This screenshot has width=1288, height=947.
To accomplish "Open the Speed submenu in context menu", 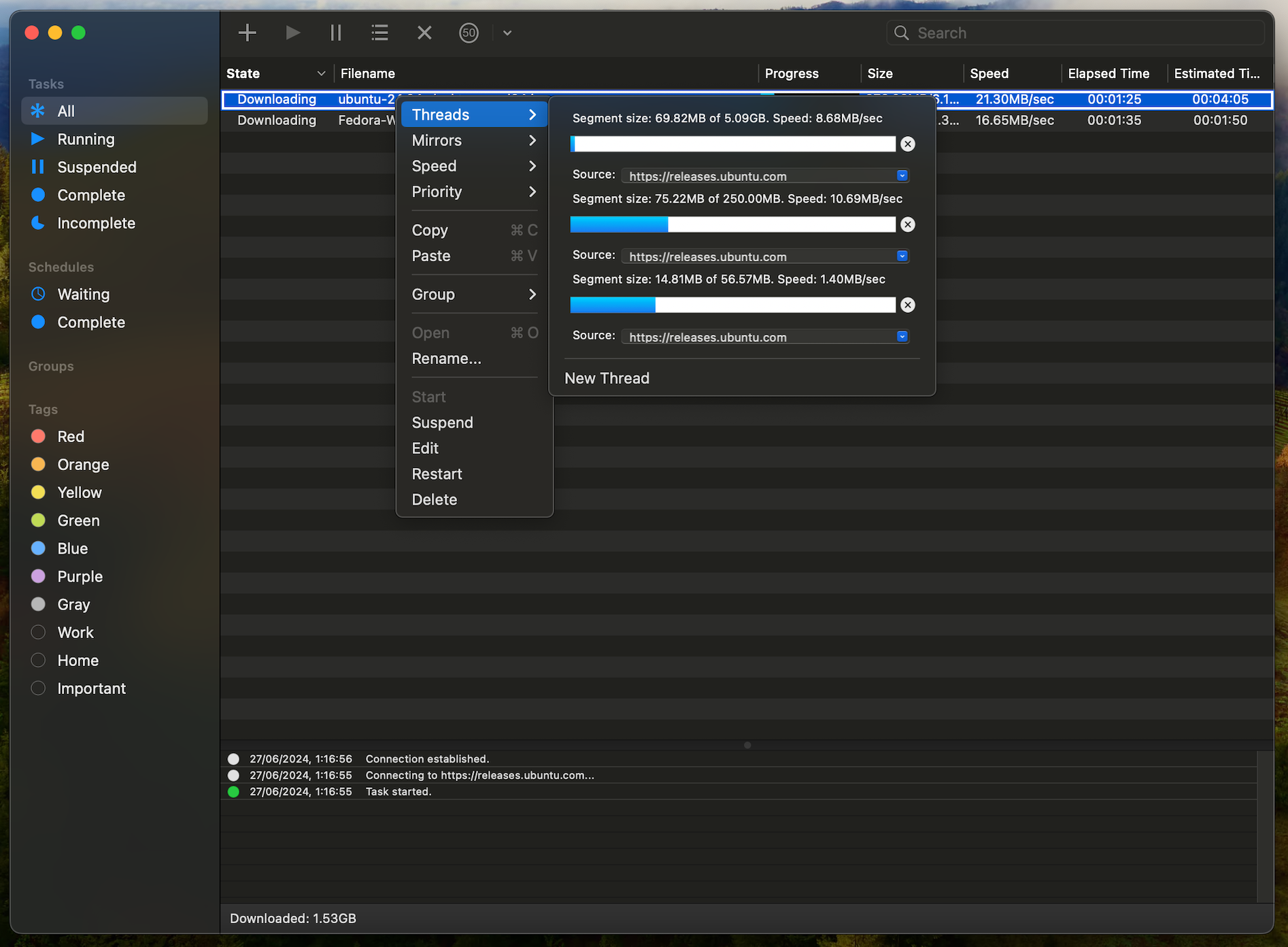I will (x=475, y=166).
